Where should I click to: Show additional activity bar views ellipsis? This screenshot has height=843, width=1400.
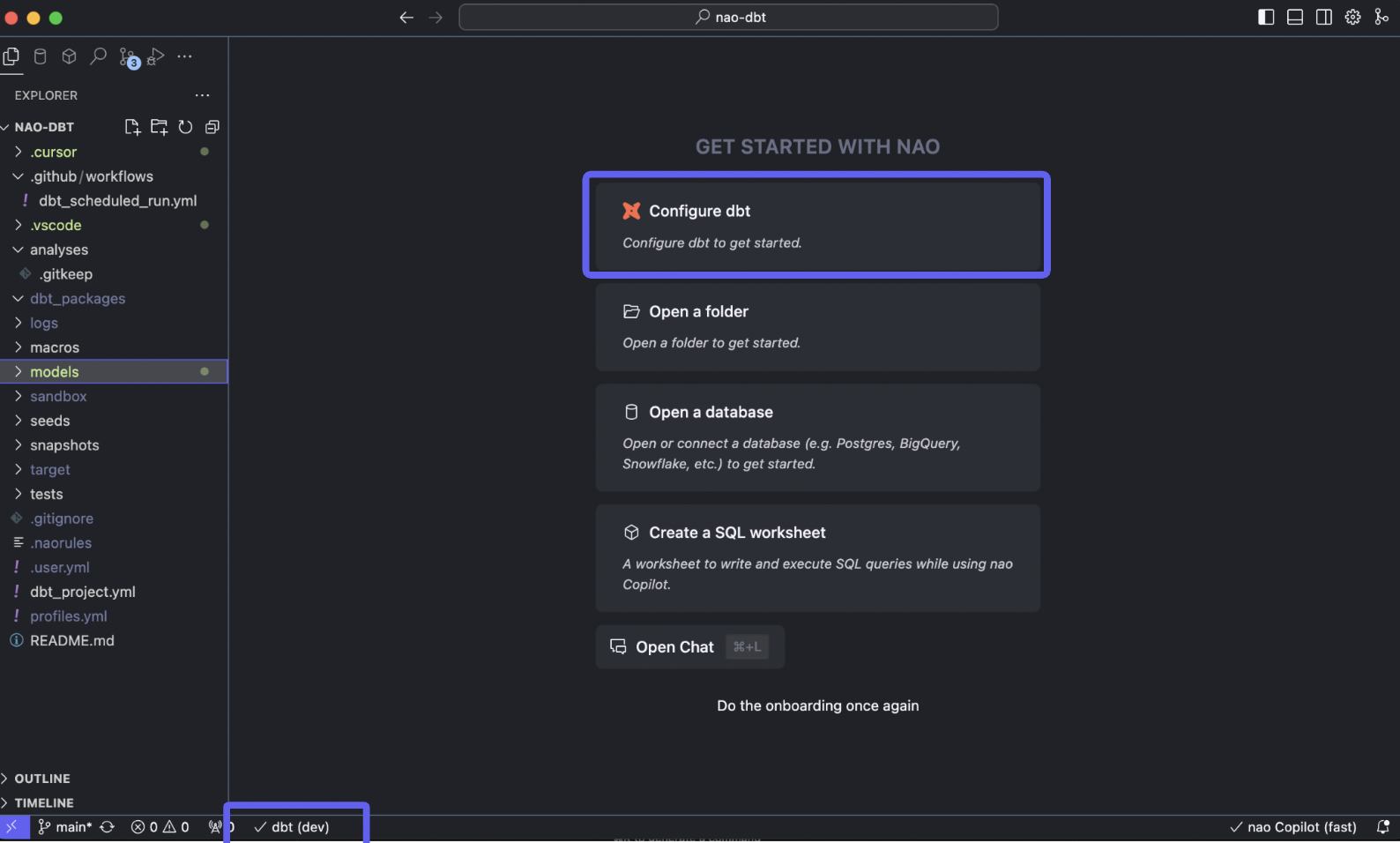184,56
